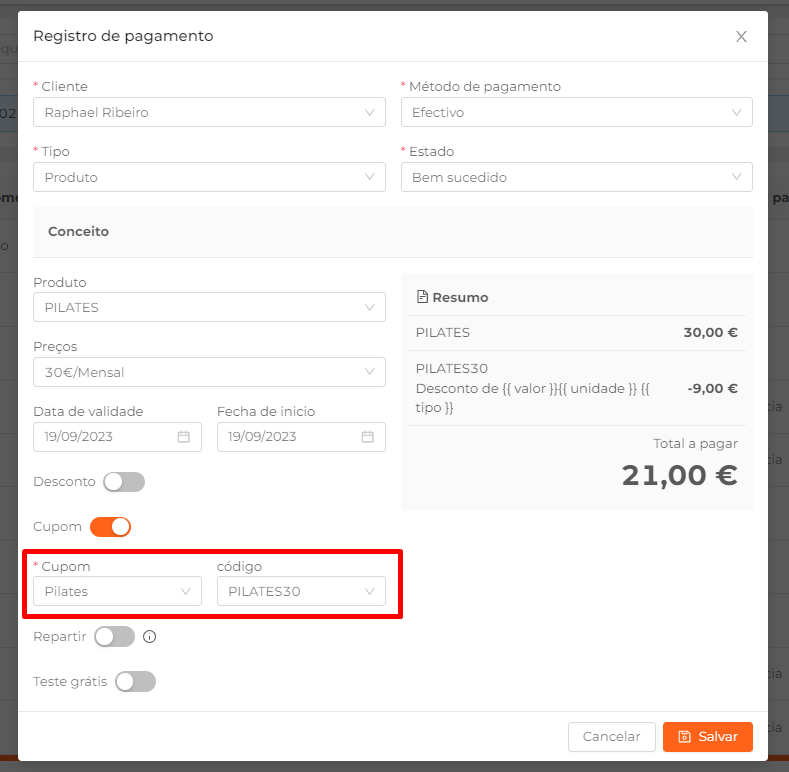Enable the Desconto toggle
Screen dimensions: 789x772
click(x=124, y=482)
